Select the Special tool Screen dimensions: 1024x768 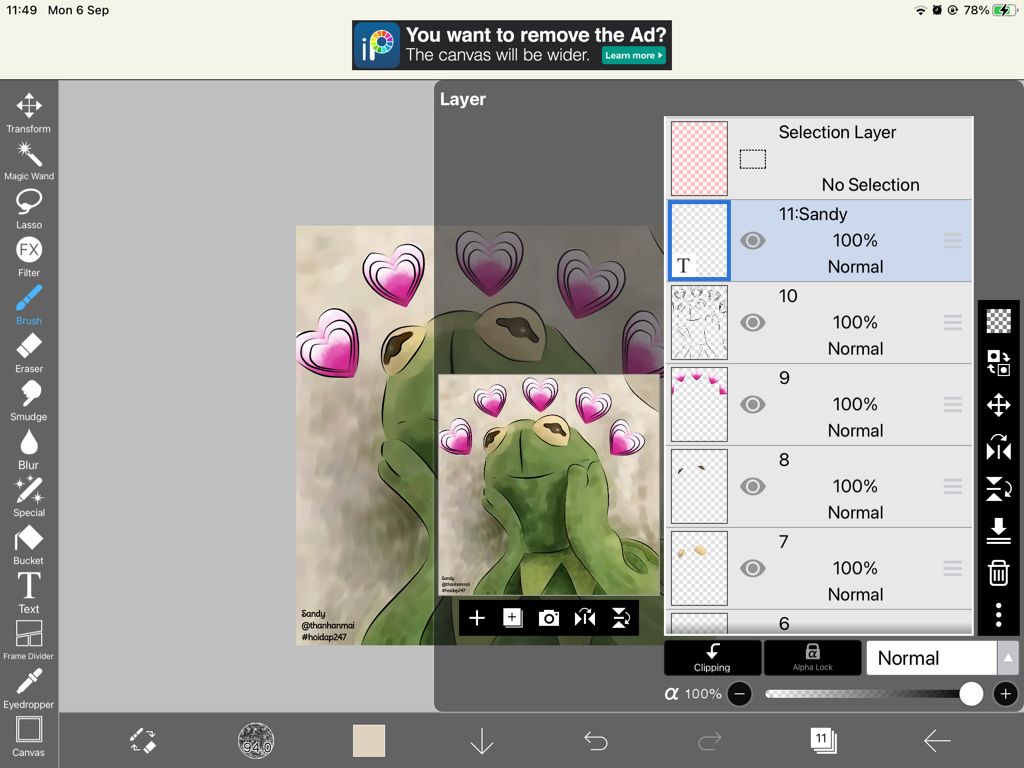click(29, 496)
